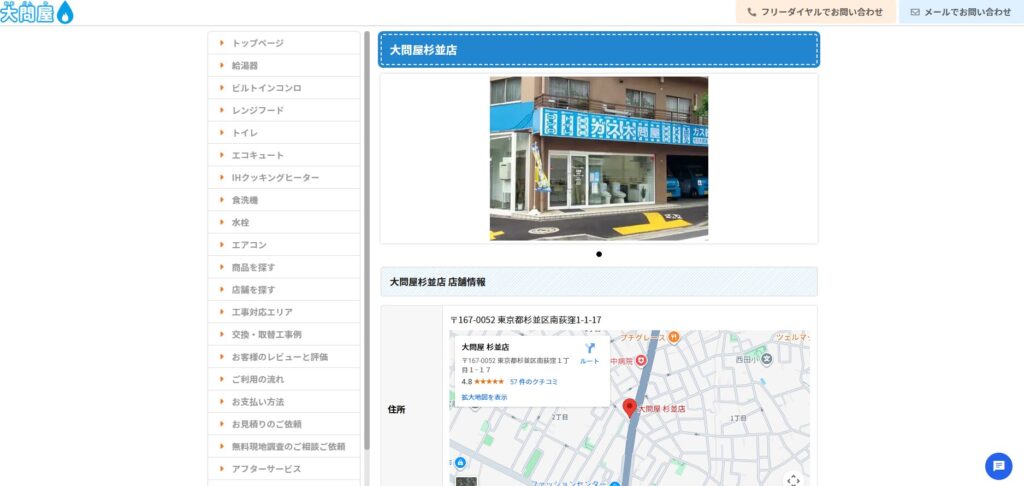Click メールでお問い合わせ button
This screenshot has width=1024, height=486.
pos(960,12)
